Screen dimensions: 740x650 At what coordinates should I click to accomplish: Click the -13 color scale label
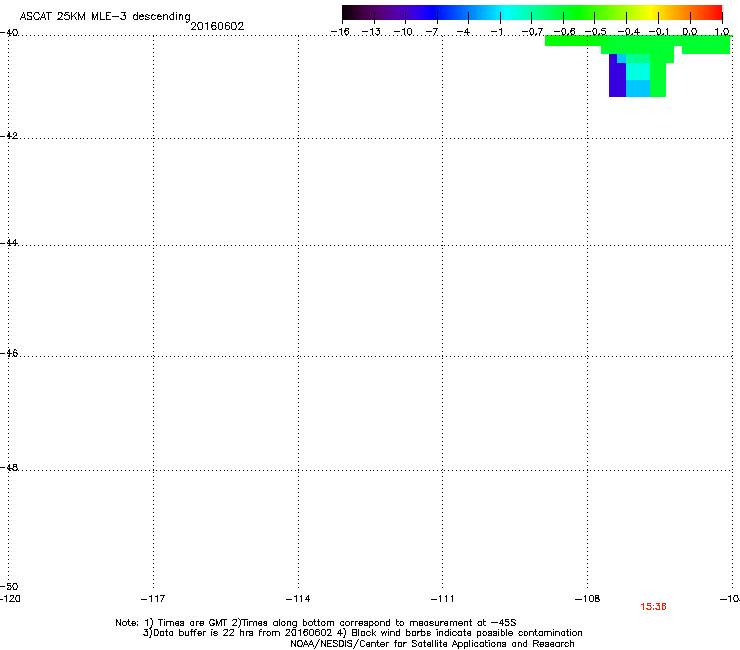click(x=371, y=32)
